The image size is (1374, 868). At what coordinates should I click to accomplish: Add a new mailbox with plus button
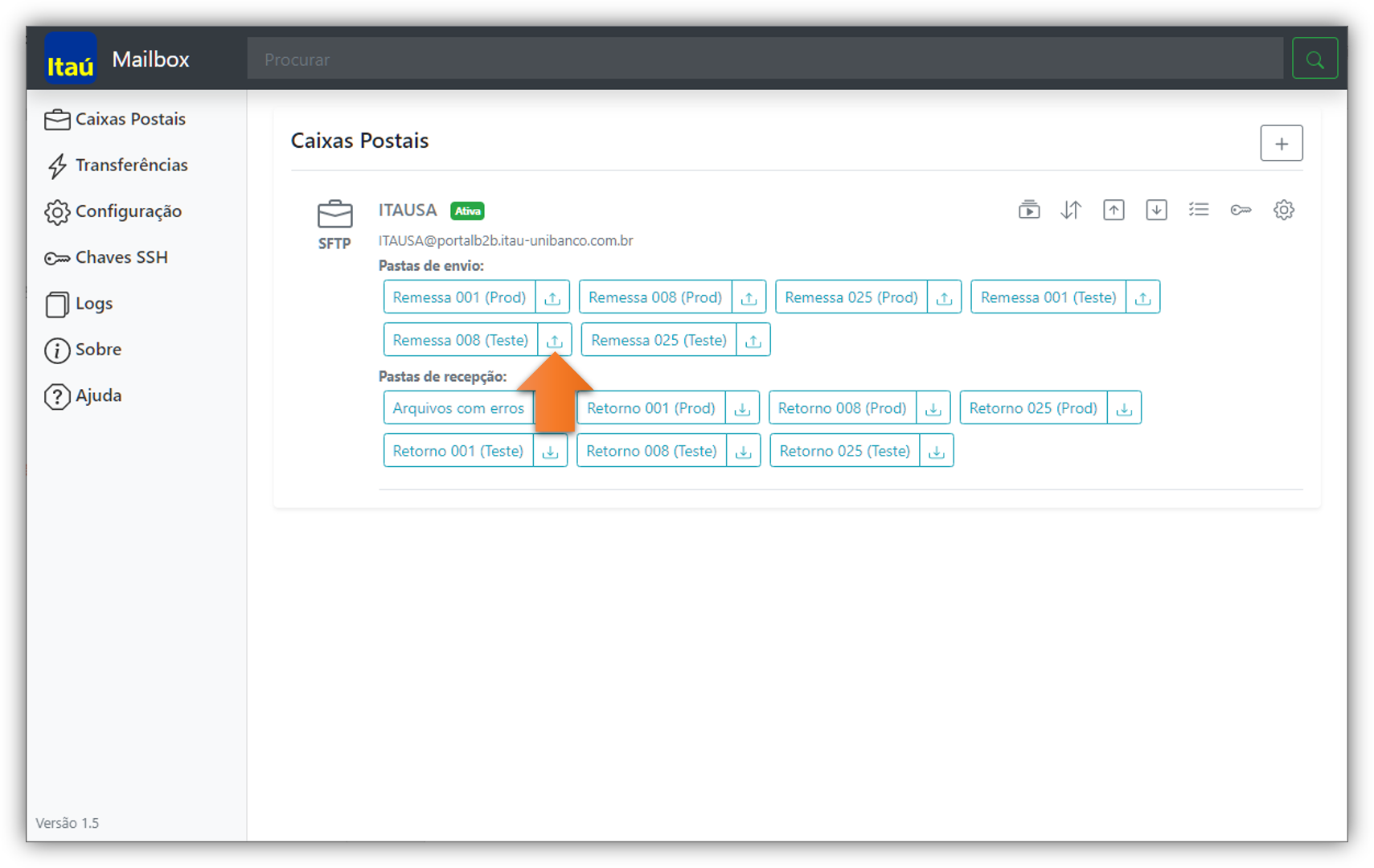click(x=1282, y=144)
